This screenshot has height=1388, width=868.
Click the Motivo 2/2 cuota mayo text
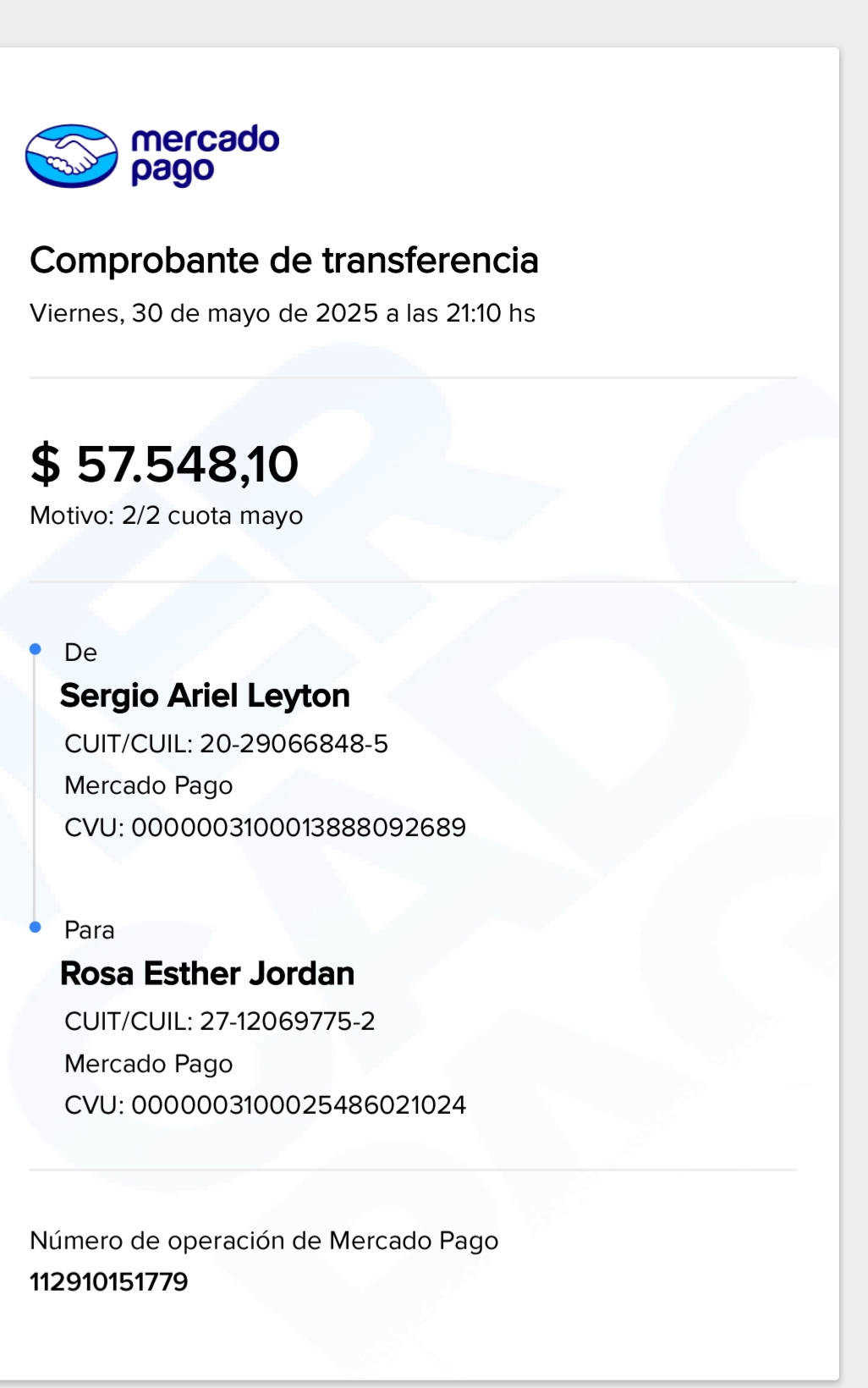pos(167,515)
